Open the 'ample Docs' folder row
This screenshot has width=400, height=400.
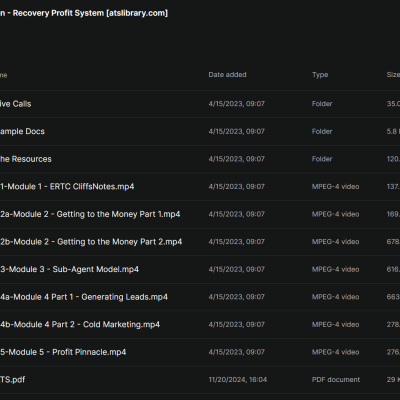pyautogui.click(x=200, y=131)
